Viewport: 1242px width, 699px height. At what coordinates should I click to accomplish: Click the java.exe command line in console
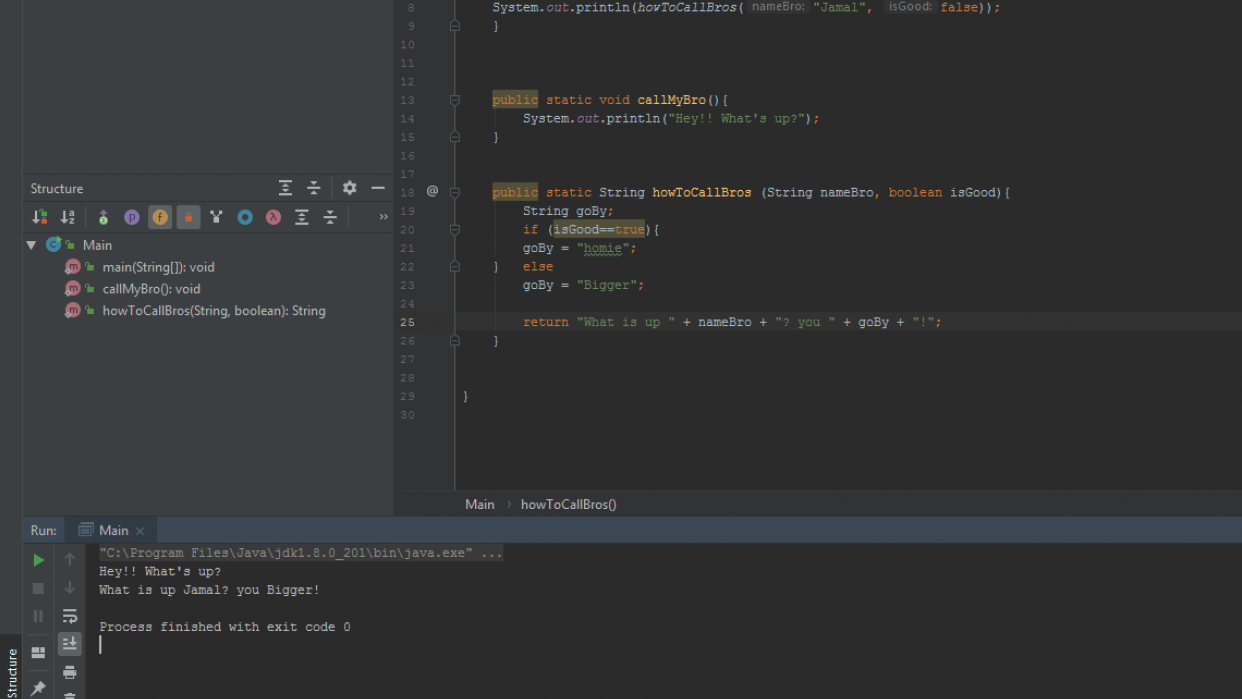click(301, 553)
